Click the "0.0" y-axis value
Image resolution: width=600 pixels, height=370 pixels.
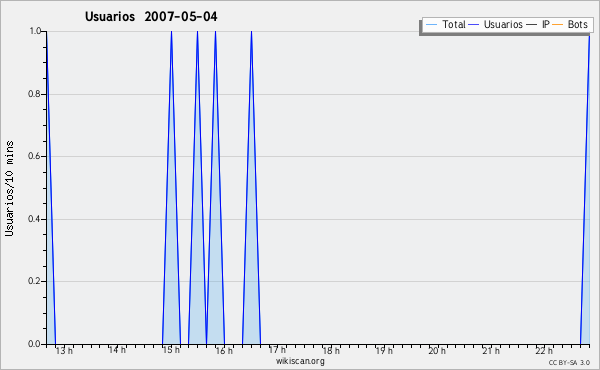click(x=35, y=344)
